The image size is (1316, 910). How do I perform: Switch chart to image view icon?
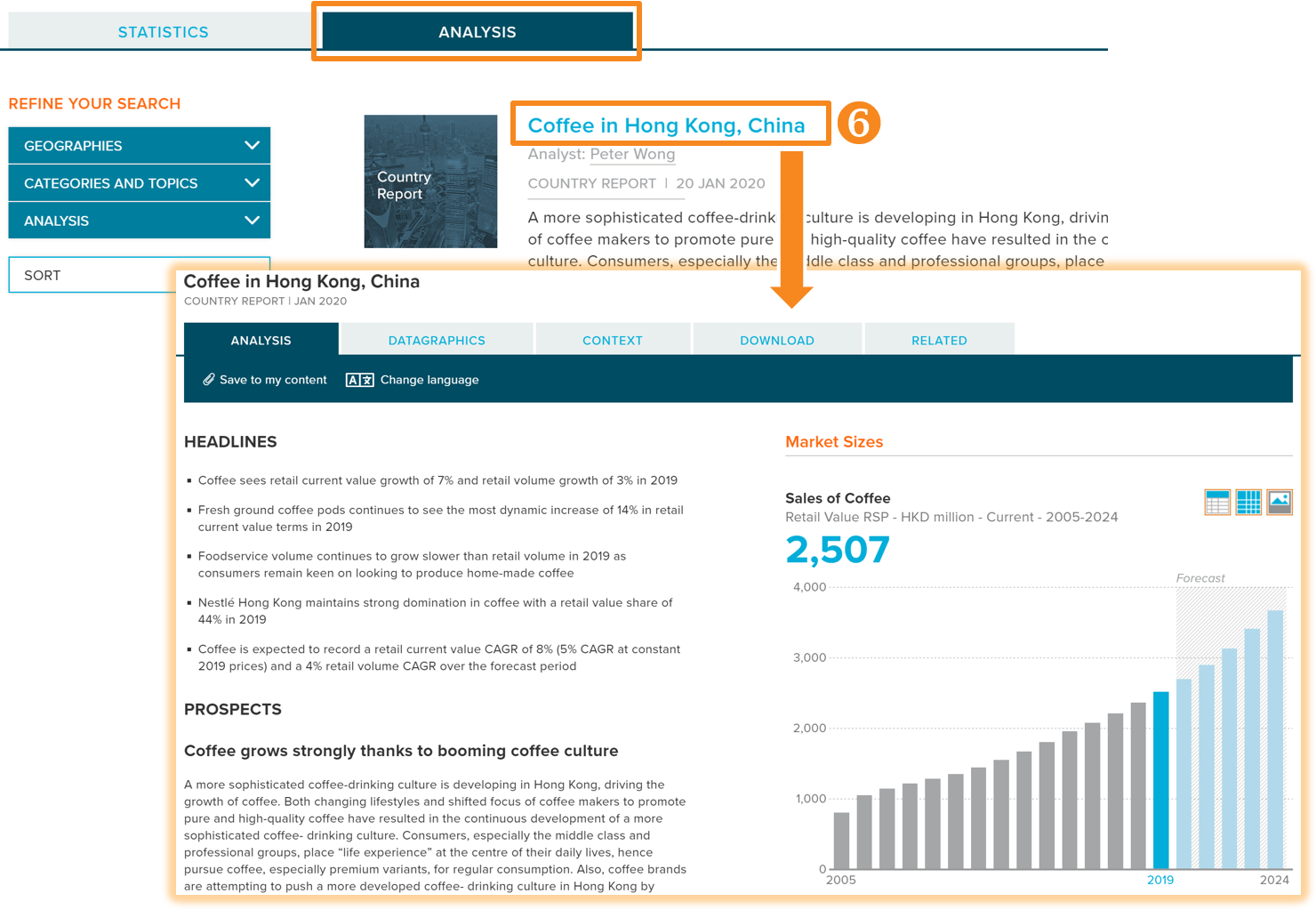point(1278,502)
